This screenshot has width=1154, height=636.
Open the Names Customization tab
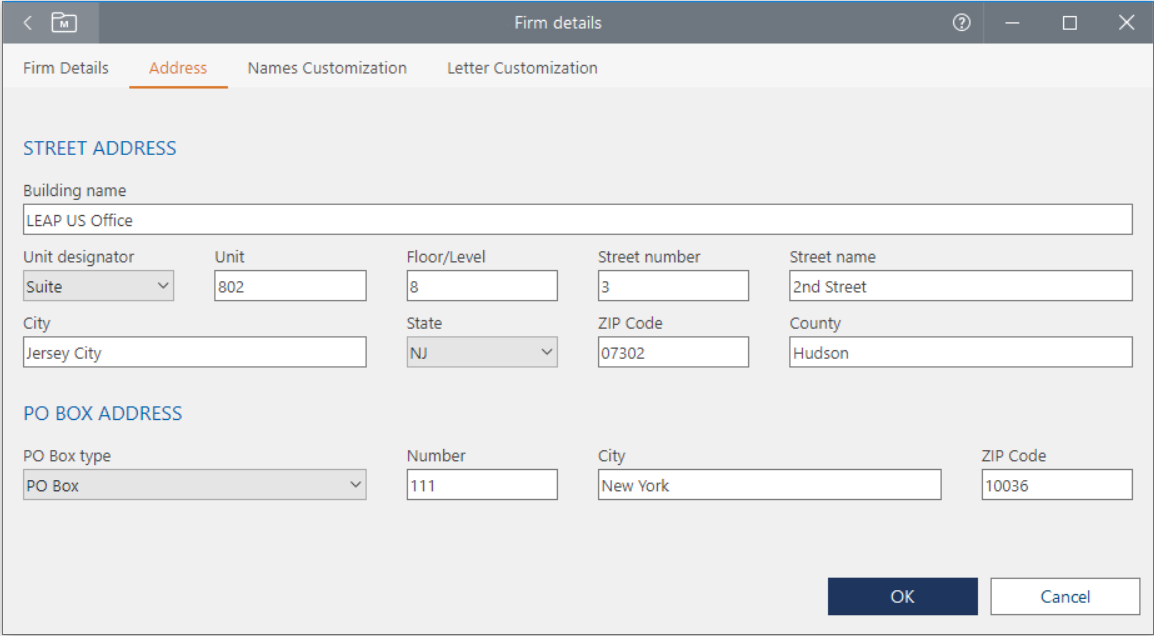point(327,68)
